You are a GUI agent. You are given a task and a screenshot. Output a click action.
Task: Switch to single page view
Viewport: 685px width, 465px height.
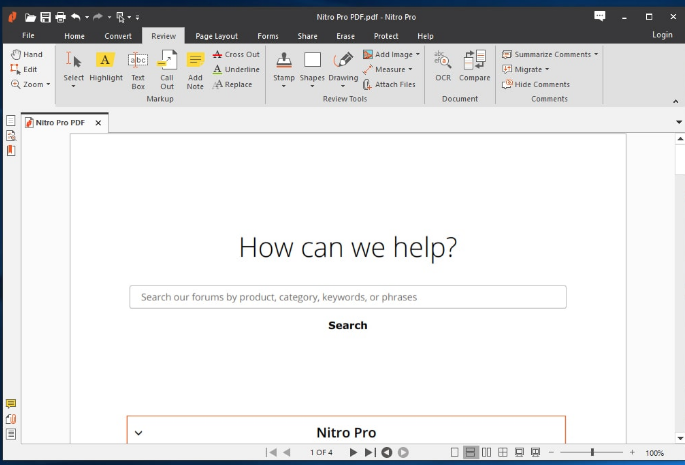click(454, 452)
